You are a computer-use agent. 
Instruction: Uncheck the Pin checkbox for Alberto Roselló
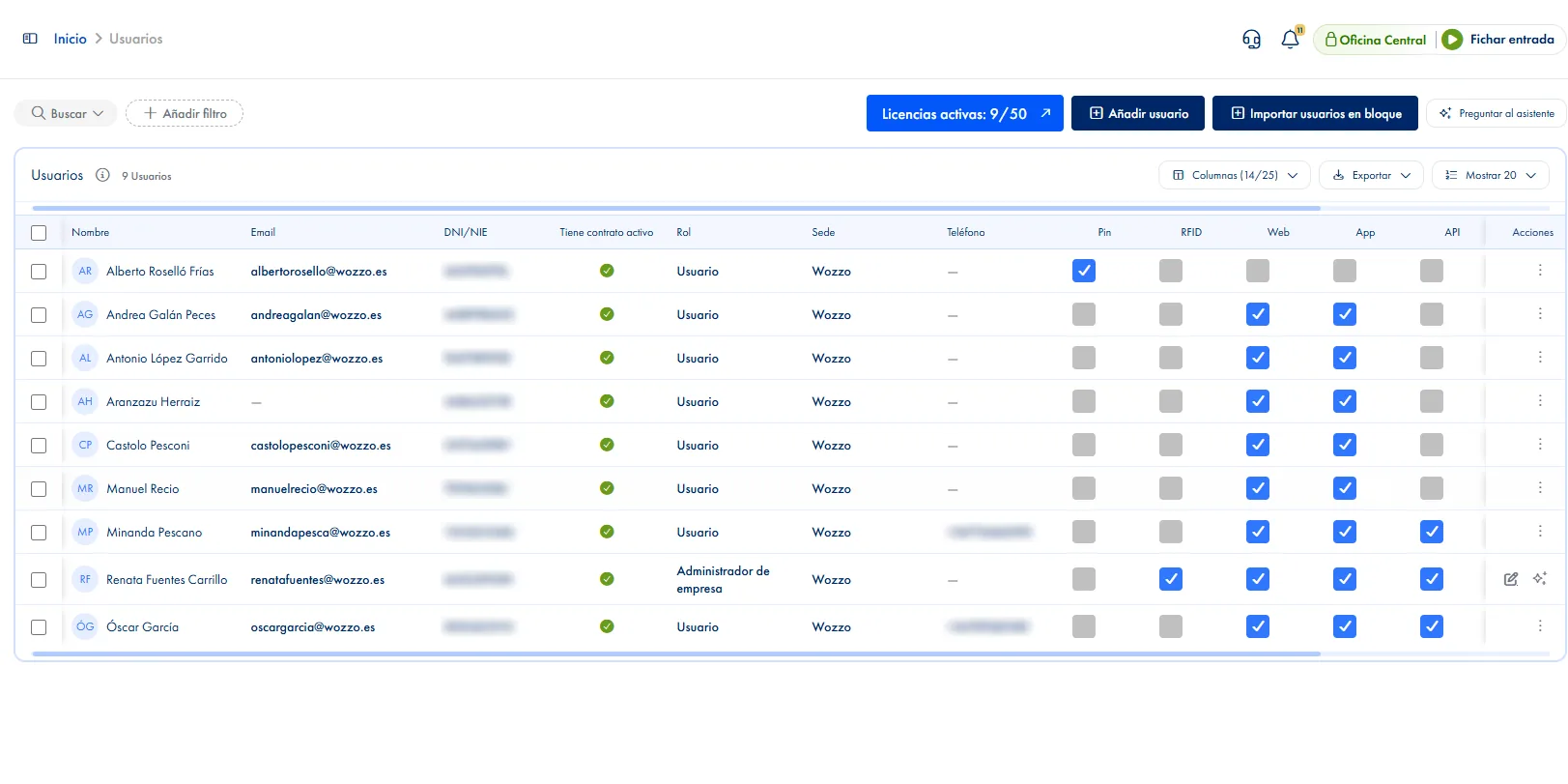(x=1084, y=271)
